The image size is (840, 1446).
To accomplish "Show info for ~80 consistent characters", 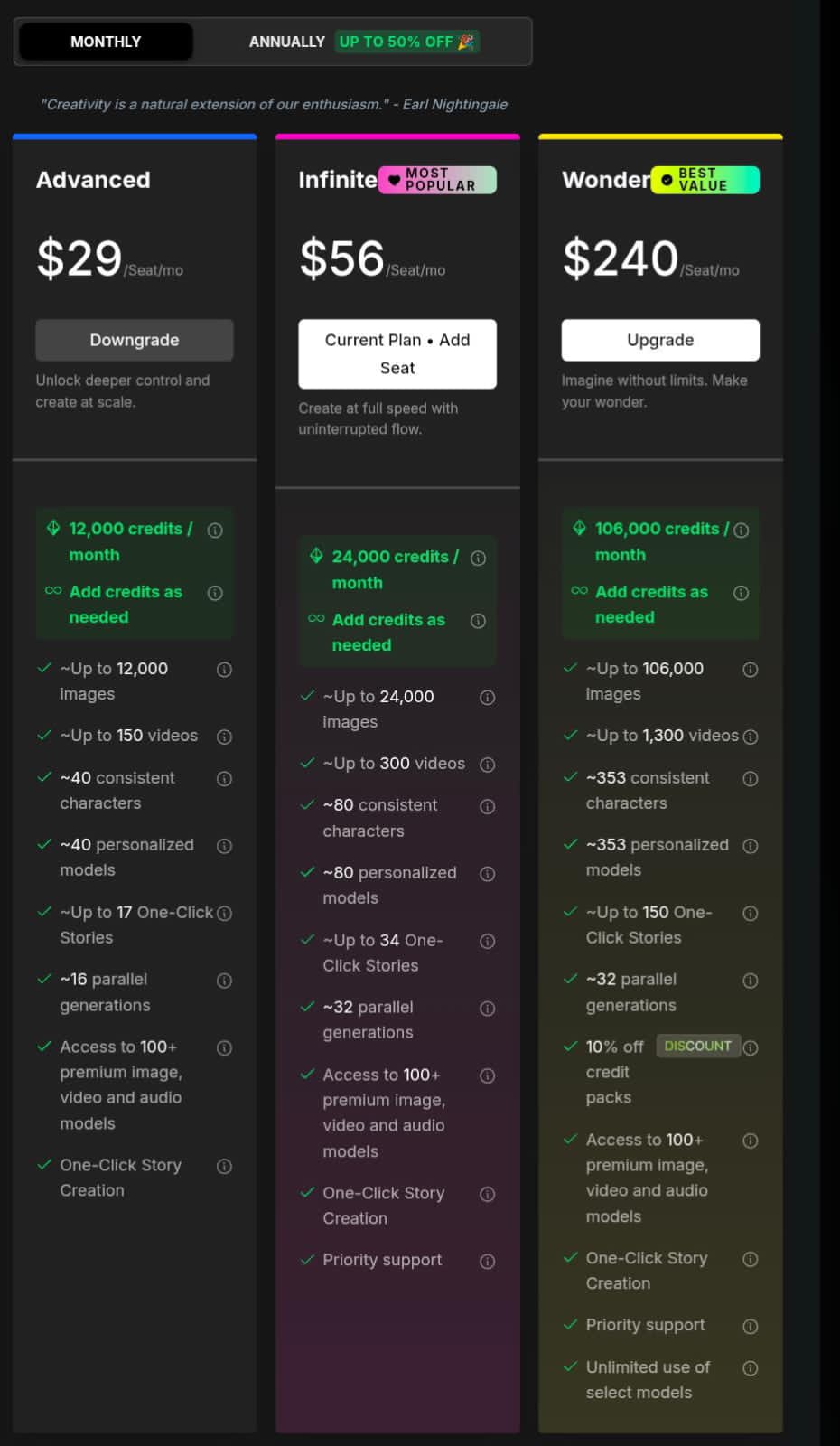I will 488,806.
